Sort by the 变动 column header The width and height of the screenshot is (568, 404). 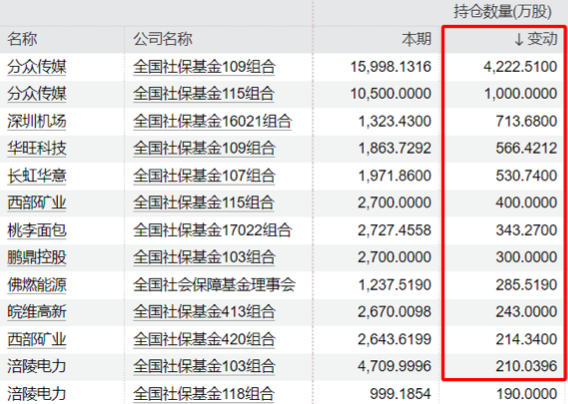(x=536, y=39)
